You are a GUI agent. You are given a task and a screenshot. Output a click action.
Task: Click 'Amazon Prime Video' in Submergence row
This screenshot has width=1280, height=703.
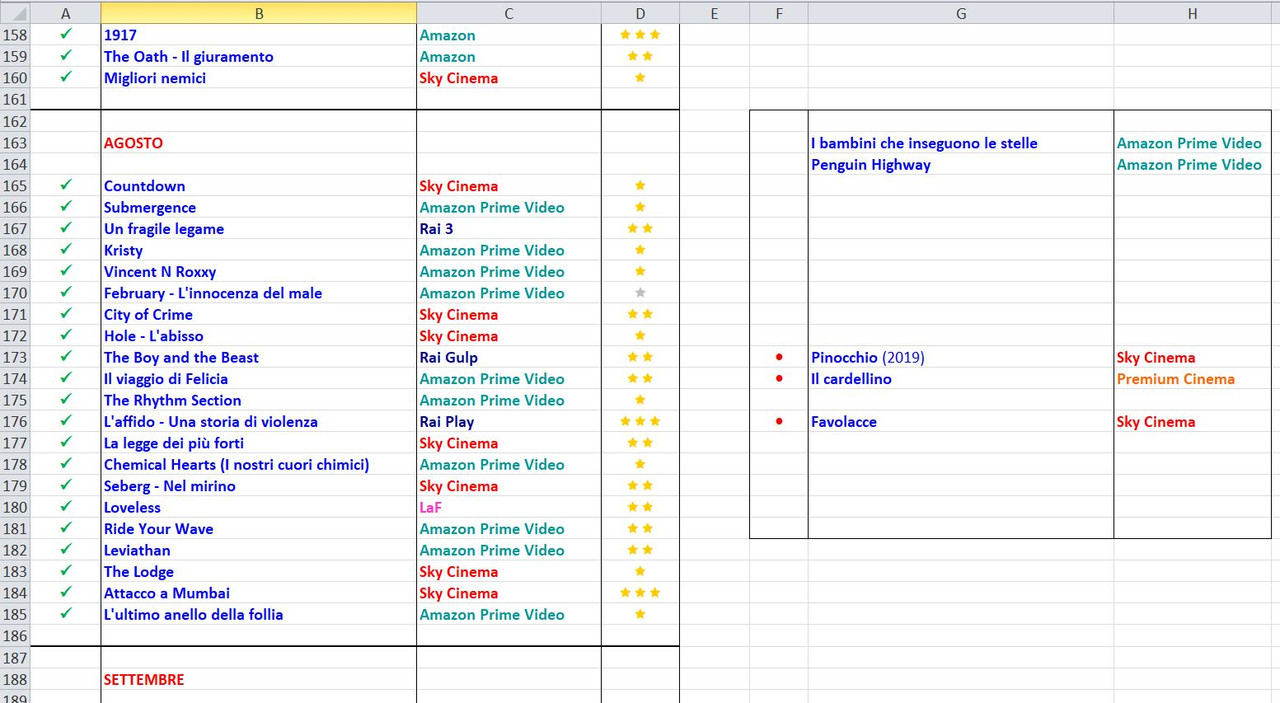point(508,207)
